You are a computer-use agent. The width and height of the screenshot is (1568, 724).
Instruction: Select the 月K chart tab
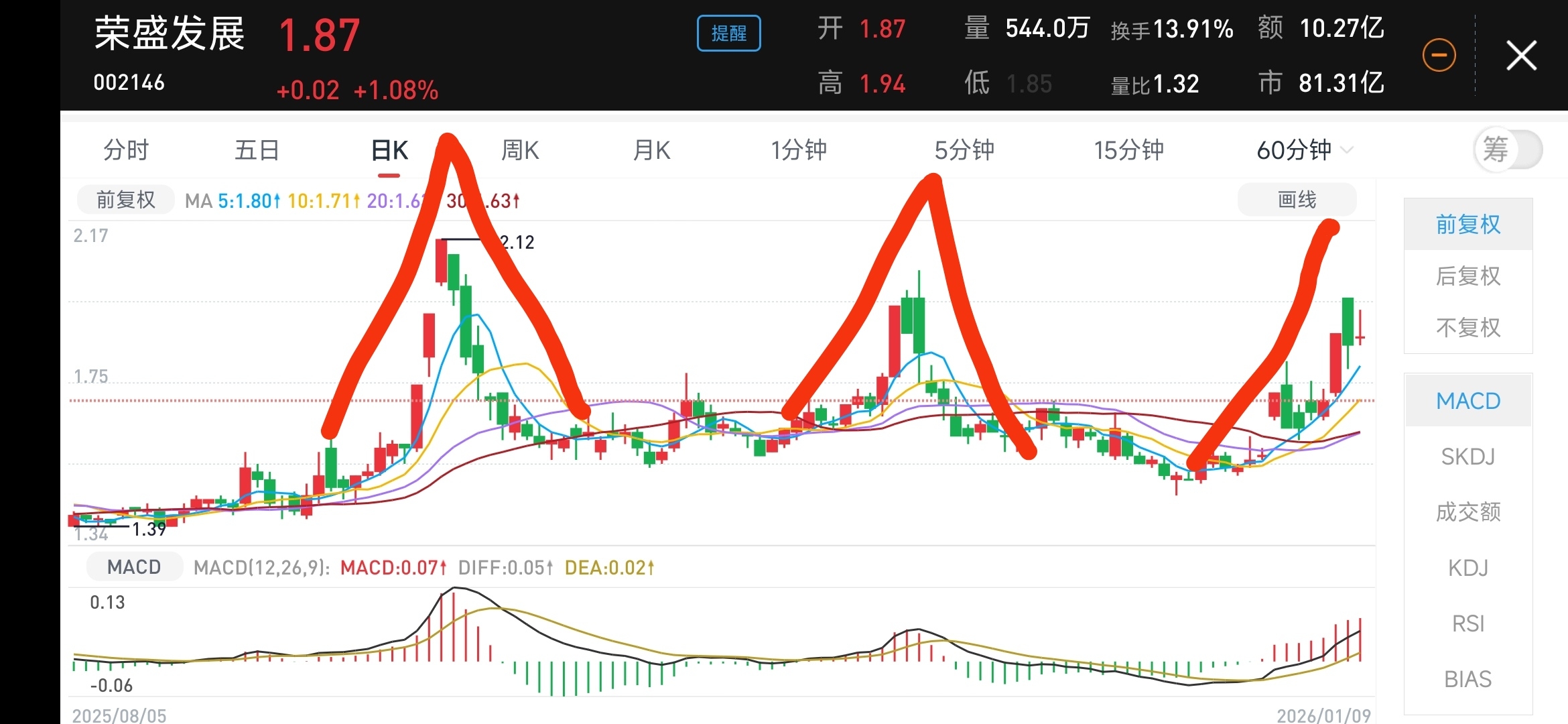pos(651,150)
